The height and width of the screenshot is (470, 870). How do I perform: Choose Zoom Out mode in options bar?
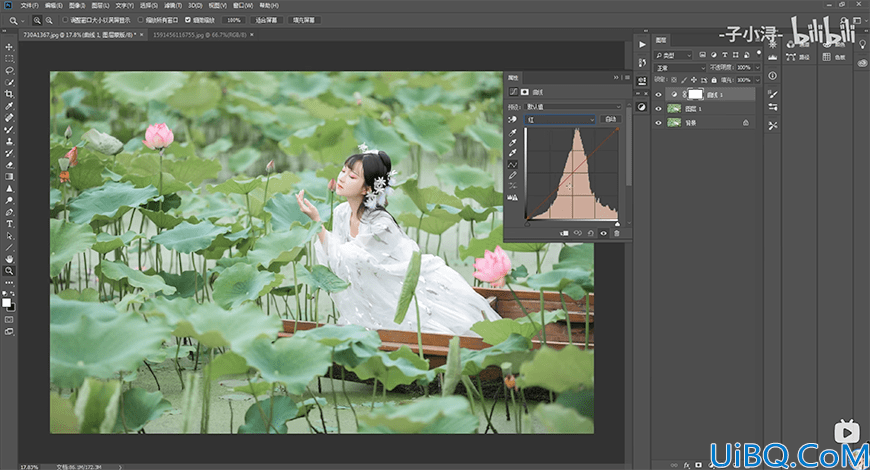49,20
